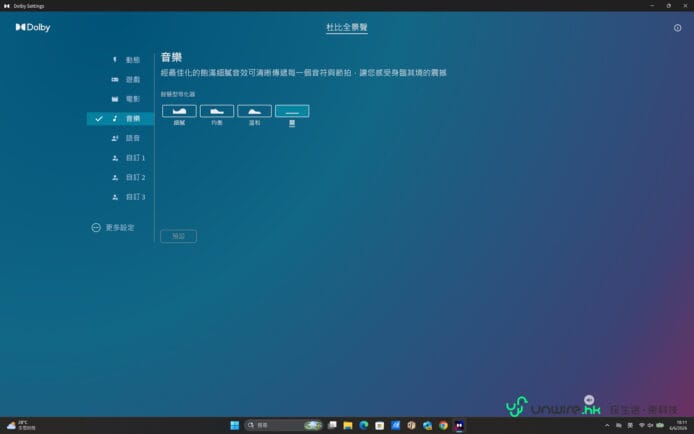Open the Windows Start menu

pyautogui.click(x=235, y=425)
